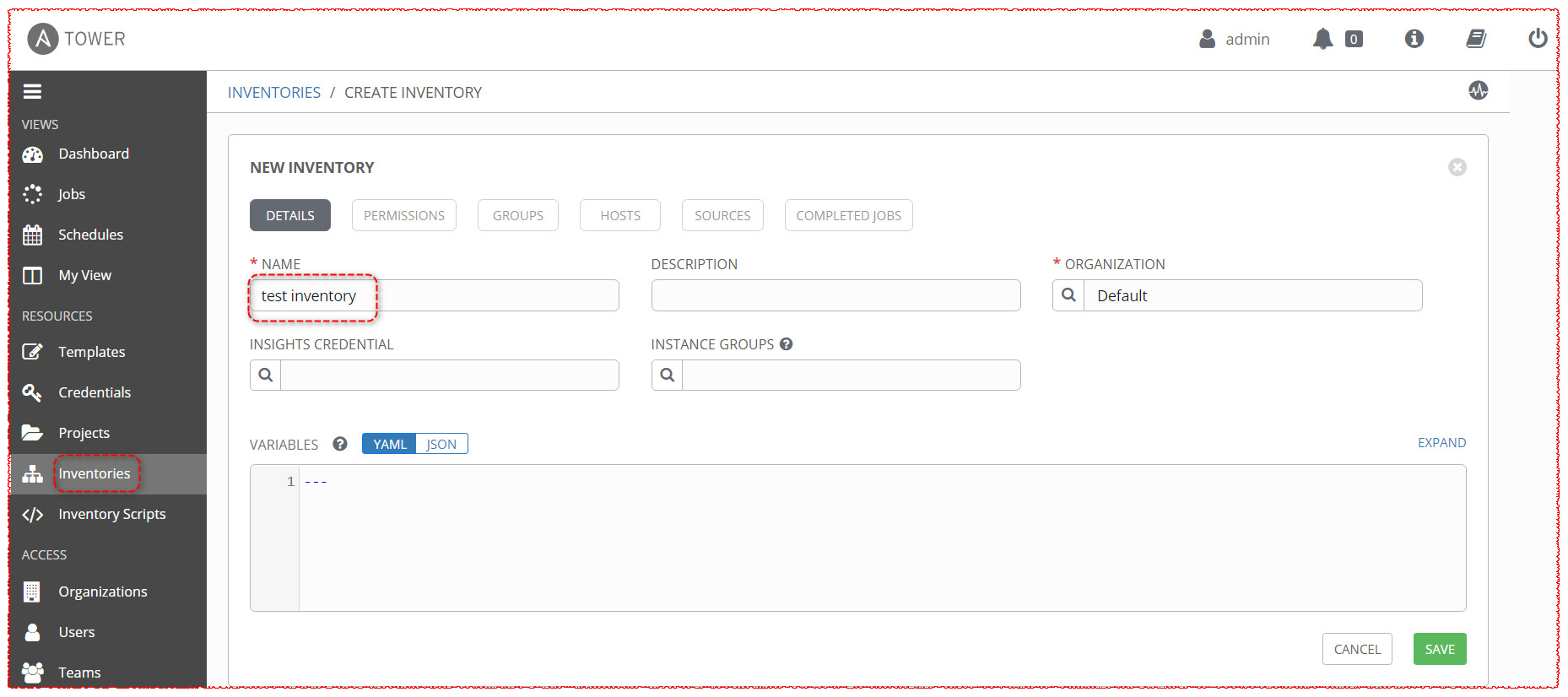This screenshot has height=697, width=1568.
Task: Click the Inventory Scripts code icon
Action: pos(32,515)
